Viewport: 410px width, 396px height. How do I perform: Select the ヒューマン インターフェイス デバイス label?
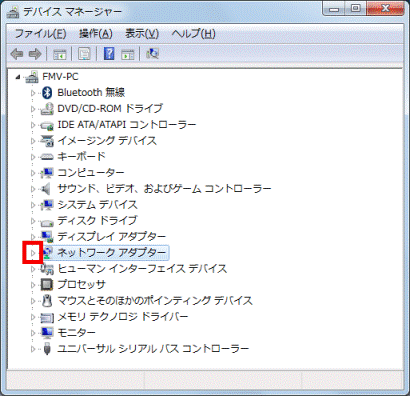142,269
